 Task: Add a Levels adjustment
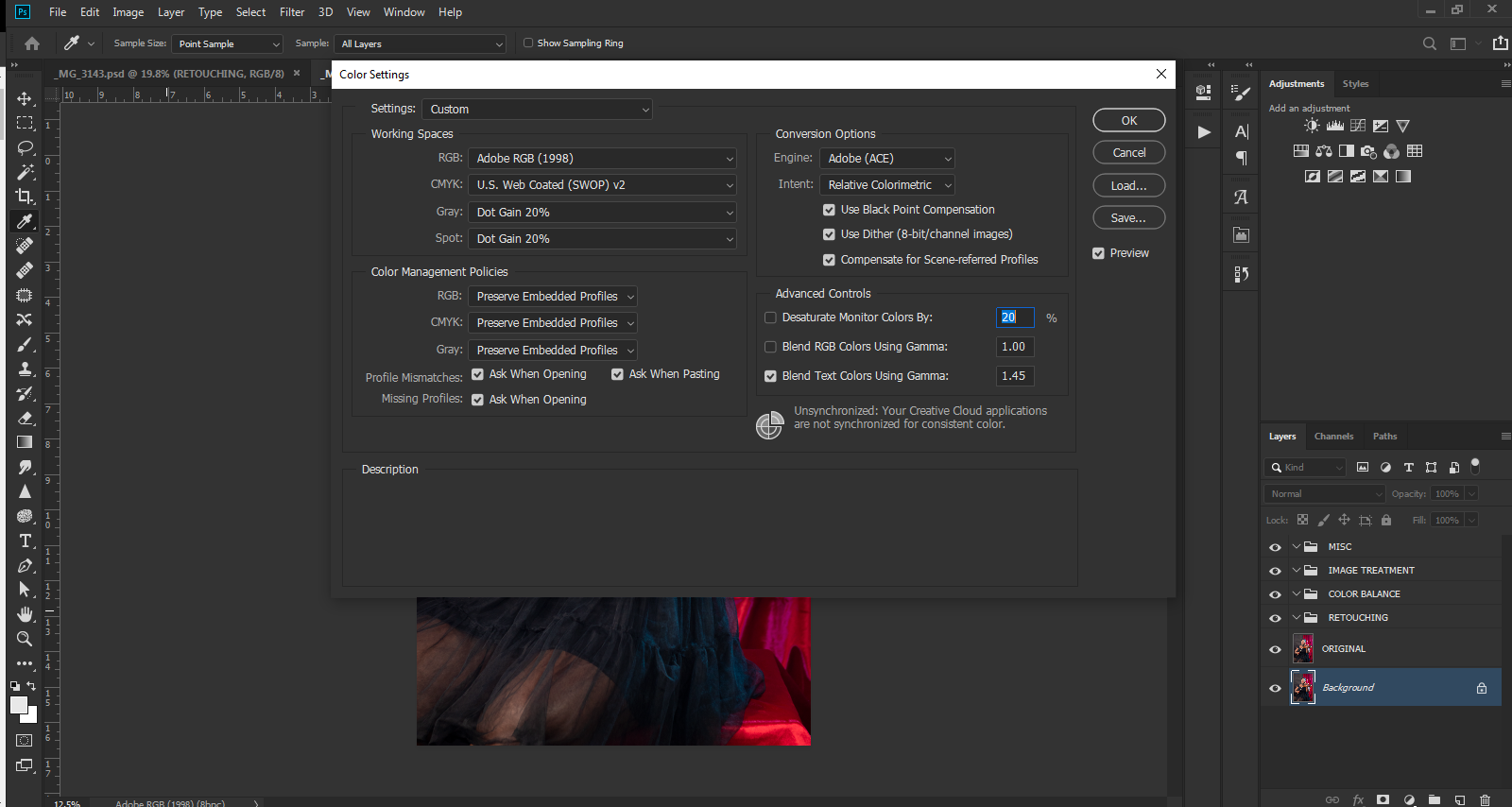coord(1335,126)
